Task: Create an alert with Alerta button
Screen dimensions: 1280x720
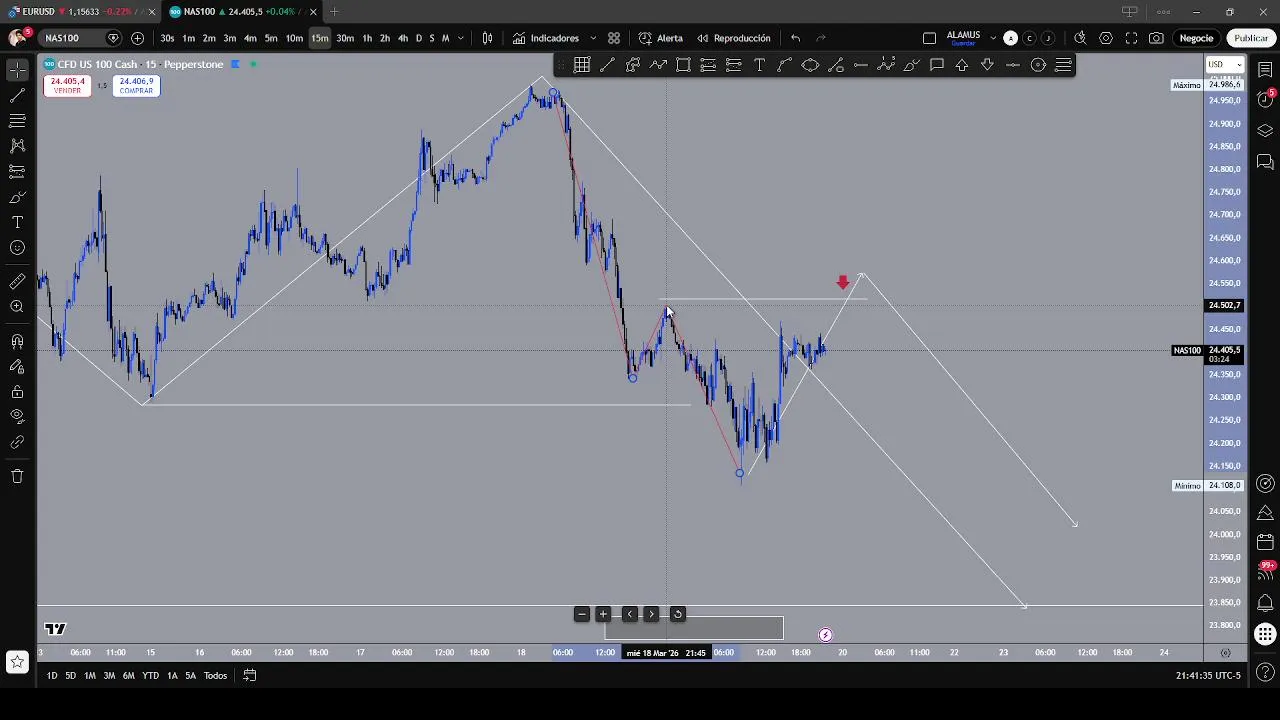Action: point(661,38)
